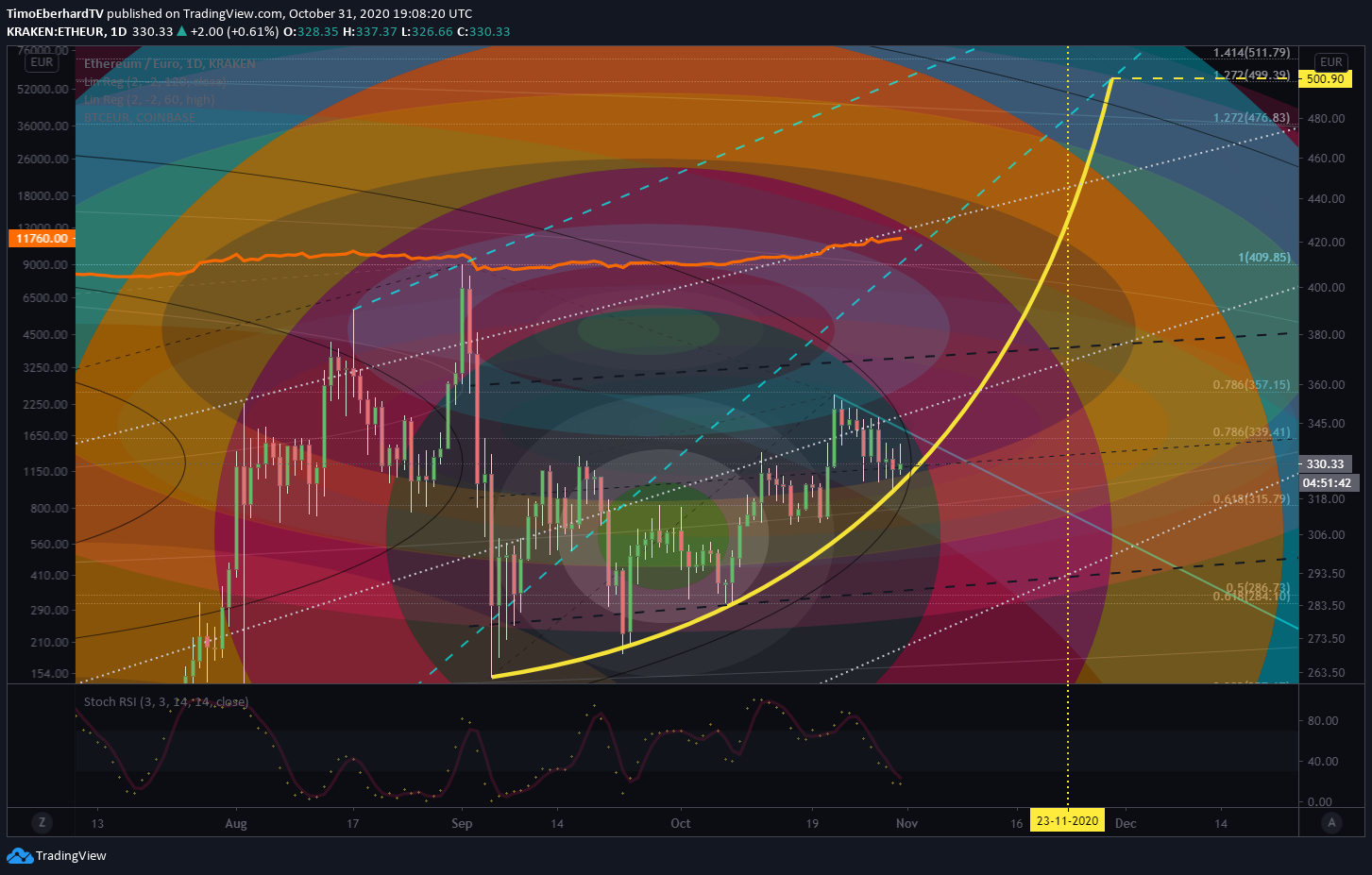
Task: Click the yellow 23-11-2020 date marker
Action: point(1067,820)
